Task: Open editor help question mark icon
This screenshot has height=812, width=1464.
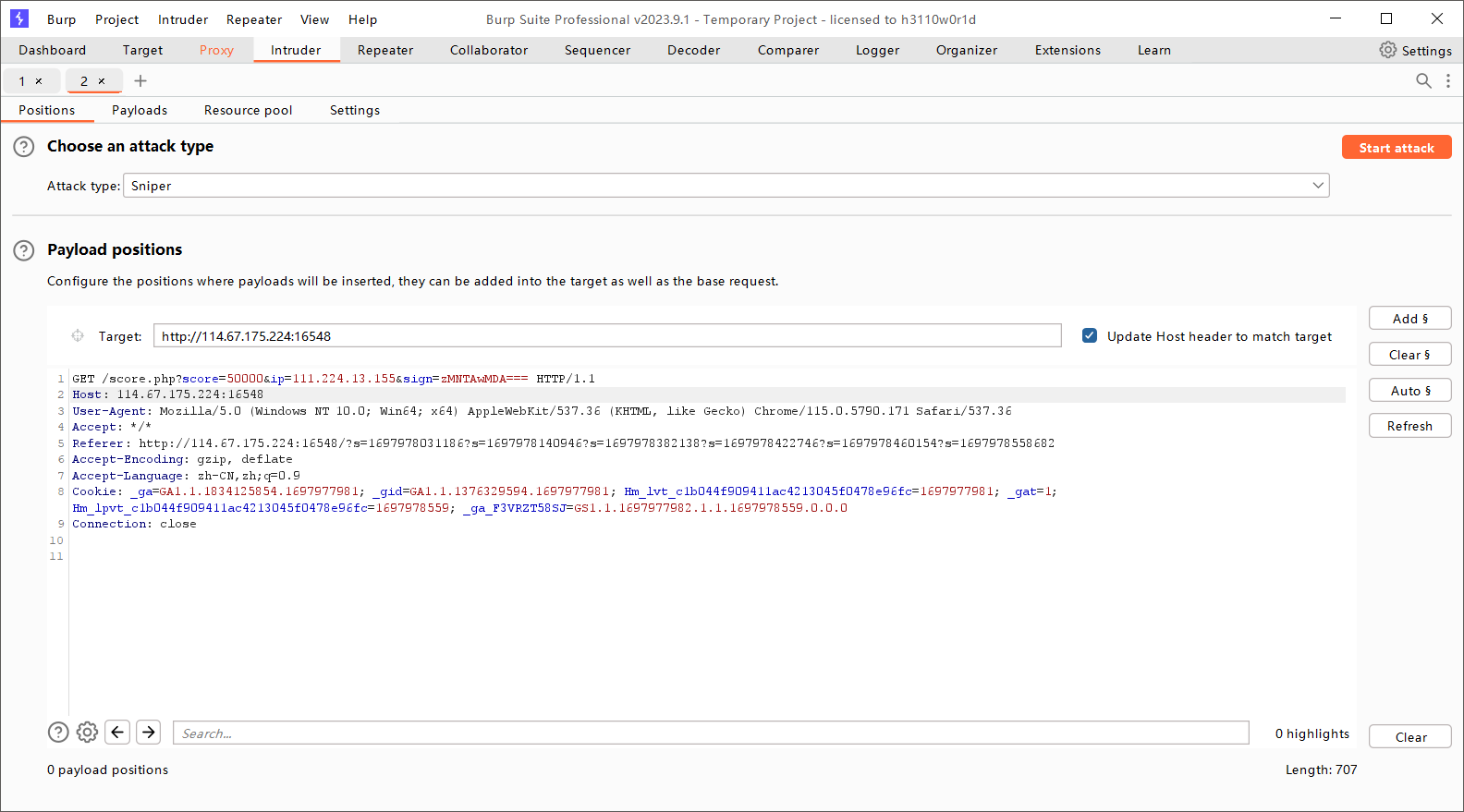Action: click(58, 733)
